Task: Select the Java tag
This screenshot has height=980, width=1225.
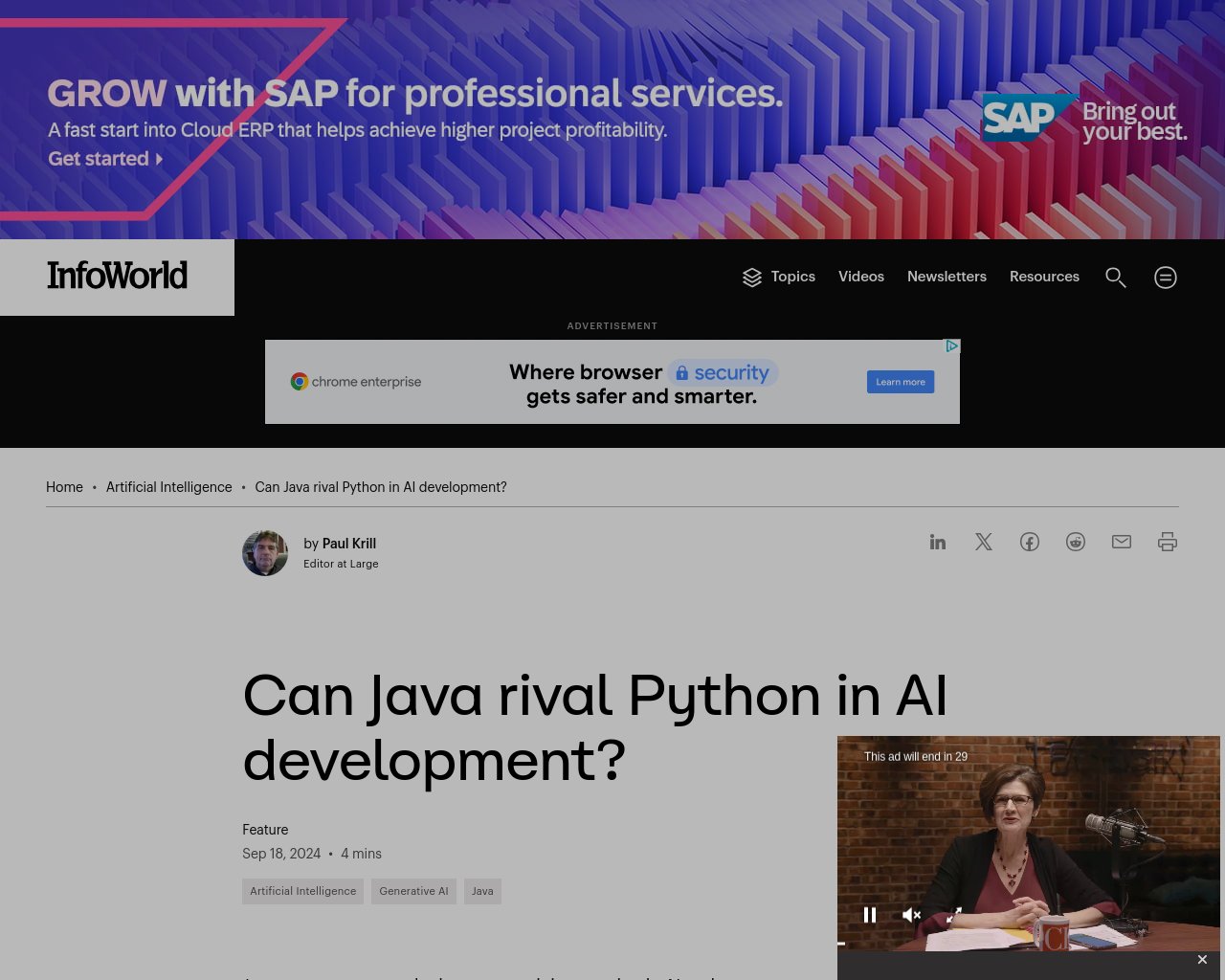Action: tap(482, 891)
